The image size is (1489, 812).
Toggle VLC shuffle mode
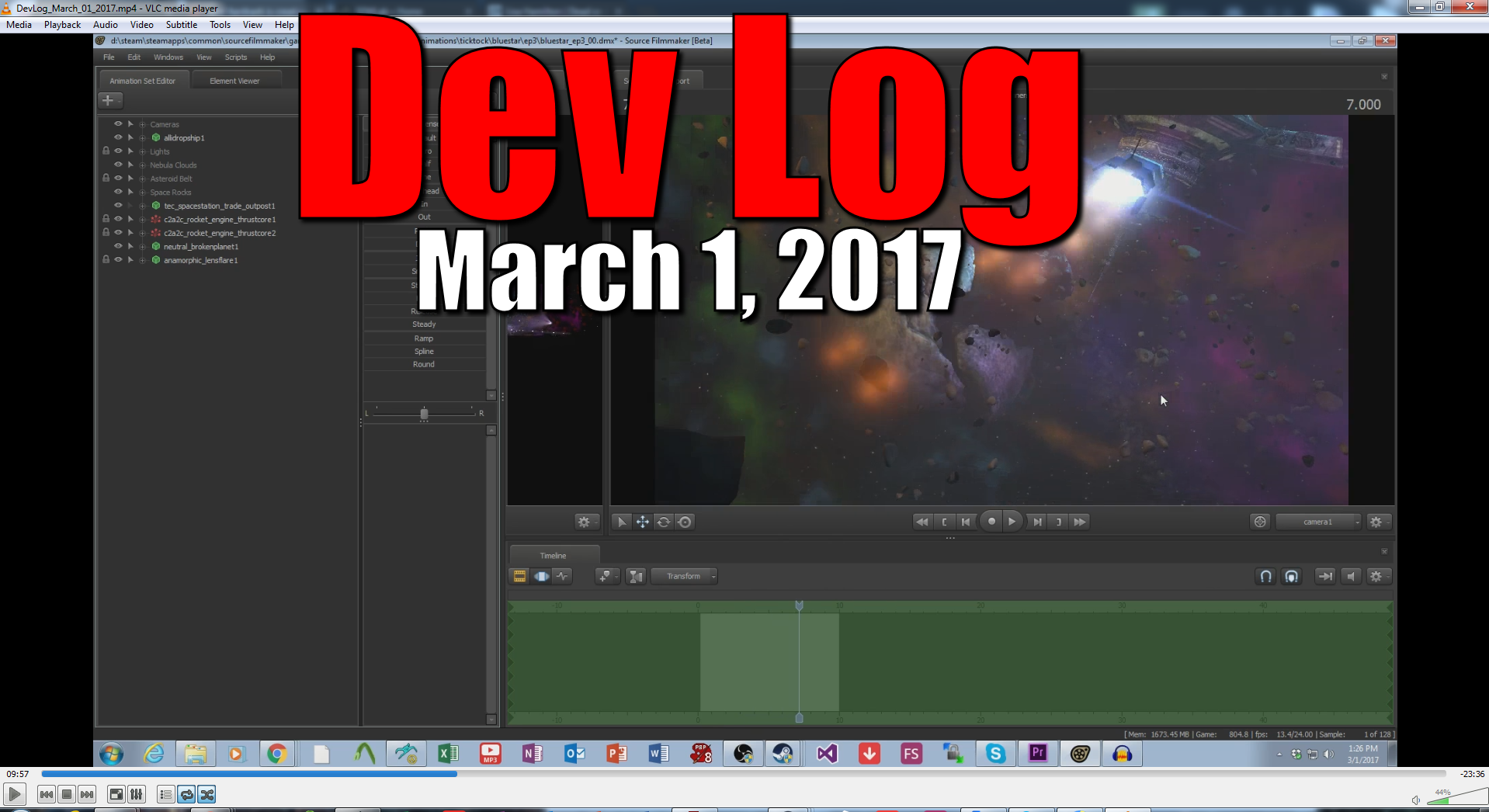pyautogui.click(x=207, y=794)
